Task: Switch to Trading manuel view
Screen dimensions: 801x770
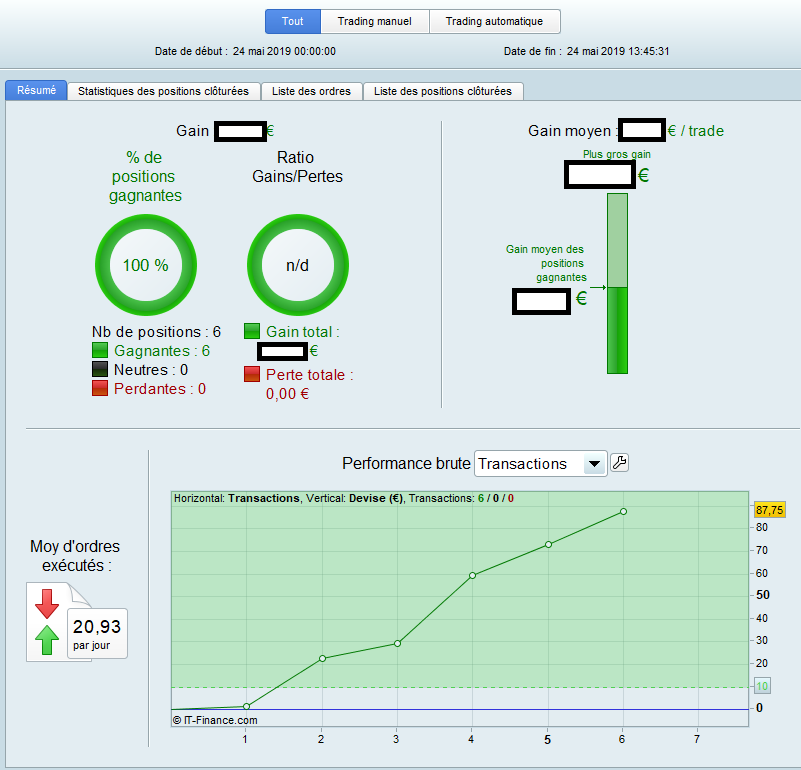Action: click(x=375, y=21)
